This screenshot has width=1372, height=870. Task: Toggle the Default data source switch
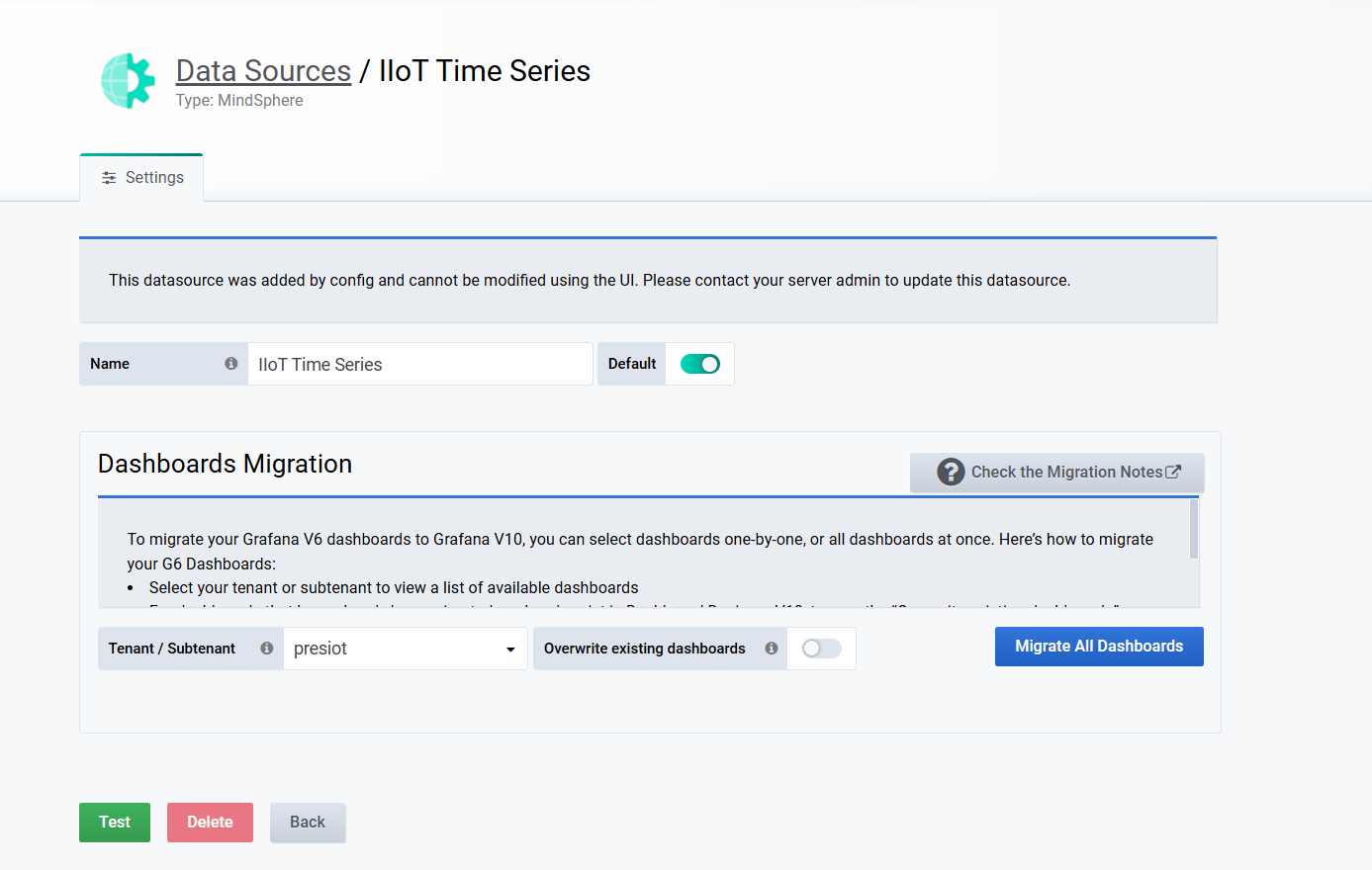(x=700, y=364)
